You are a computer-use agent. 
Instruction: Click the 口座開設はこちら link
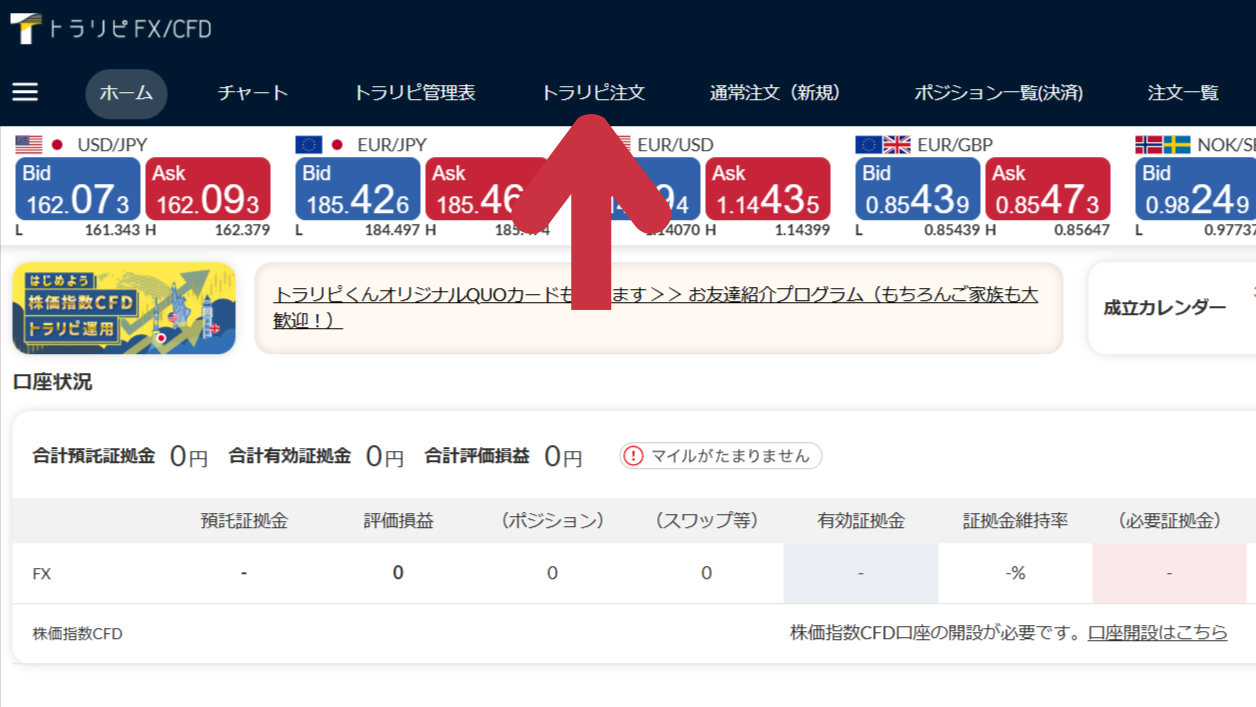(x=1158, y=633)
